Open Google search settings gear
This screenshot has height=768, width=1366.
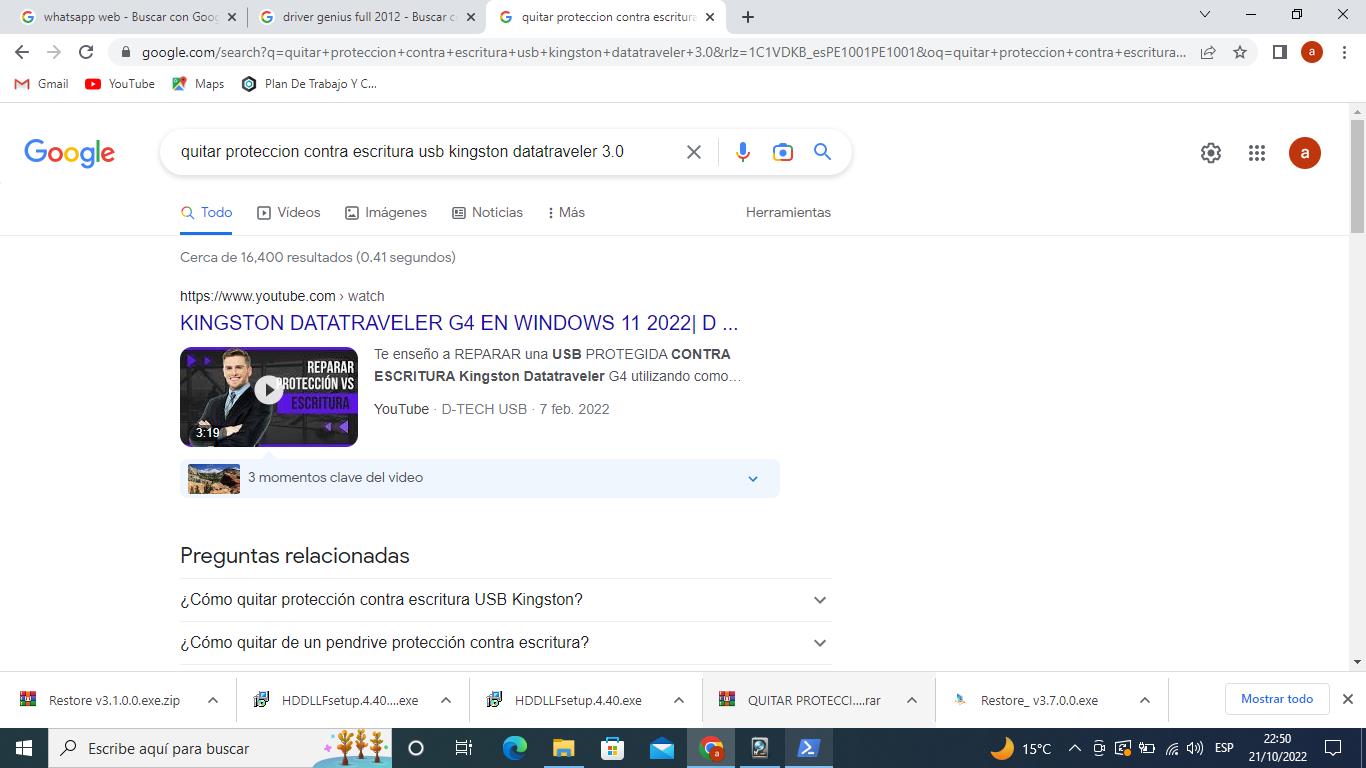point(1210,153)
